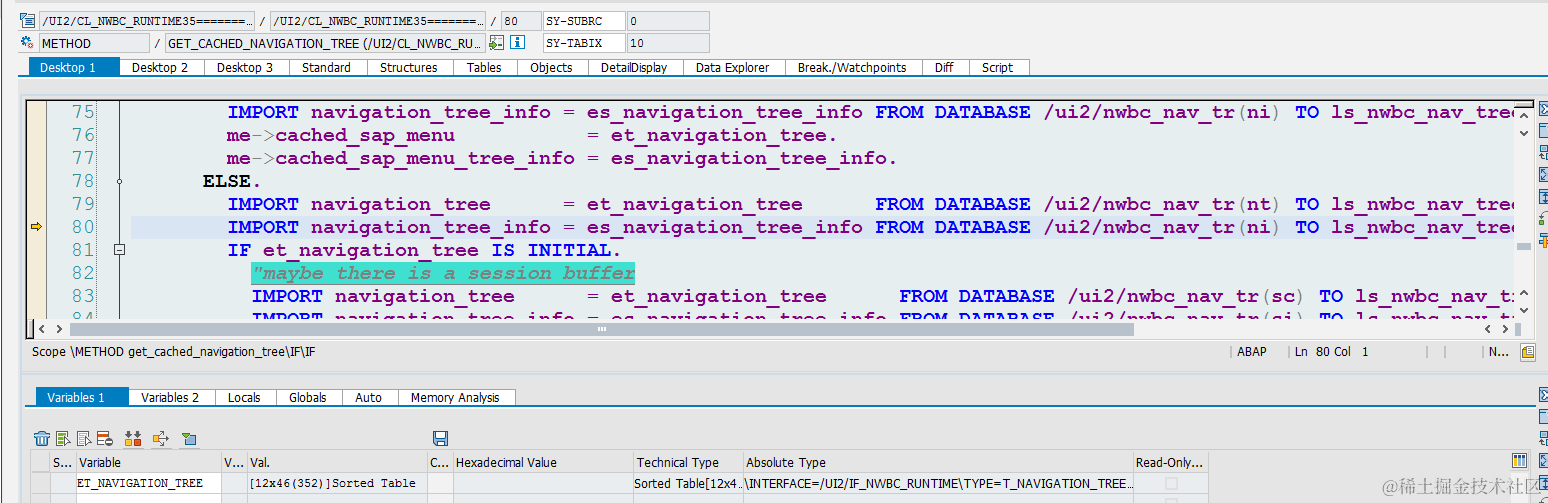Open the Objects tab
Screen dimensions: 1548x503
(x=551, y=67)
